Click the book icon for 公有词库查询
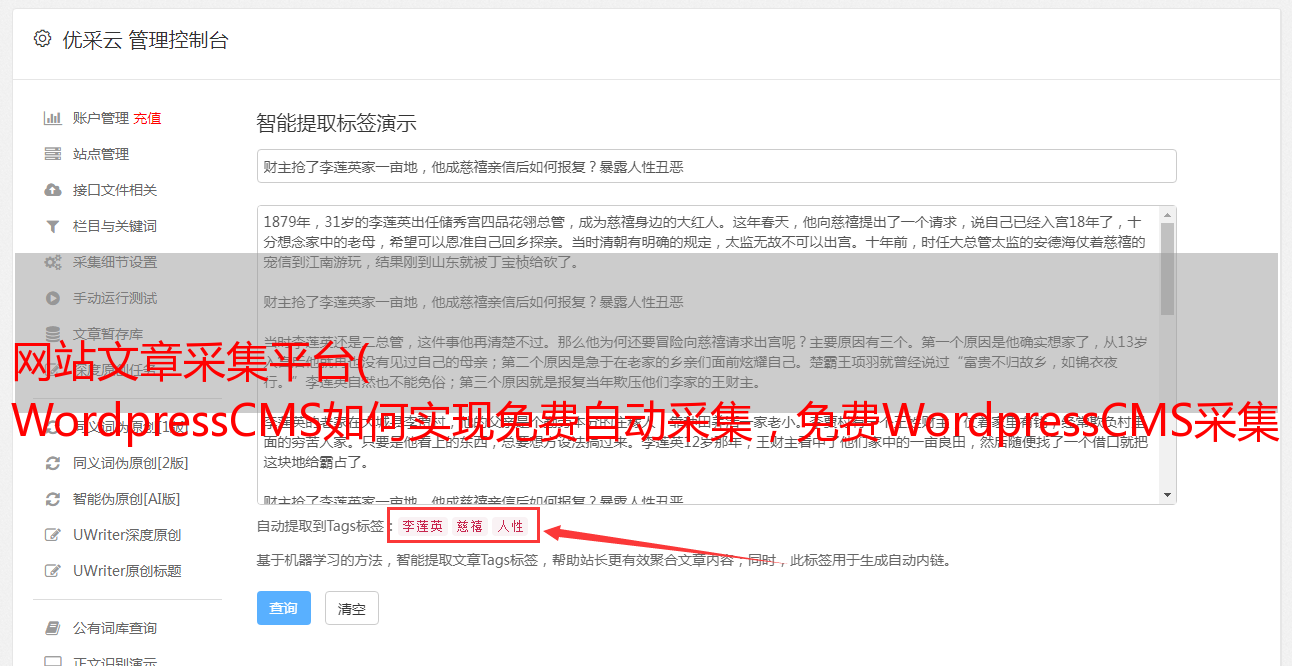The width and height of the screenshot is (1292, 666). pyautogui.click(x=52, y=628)
